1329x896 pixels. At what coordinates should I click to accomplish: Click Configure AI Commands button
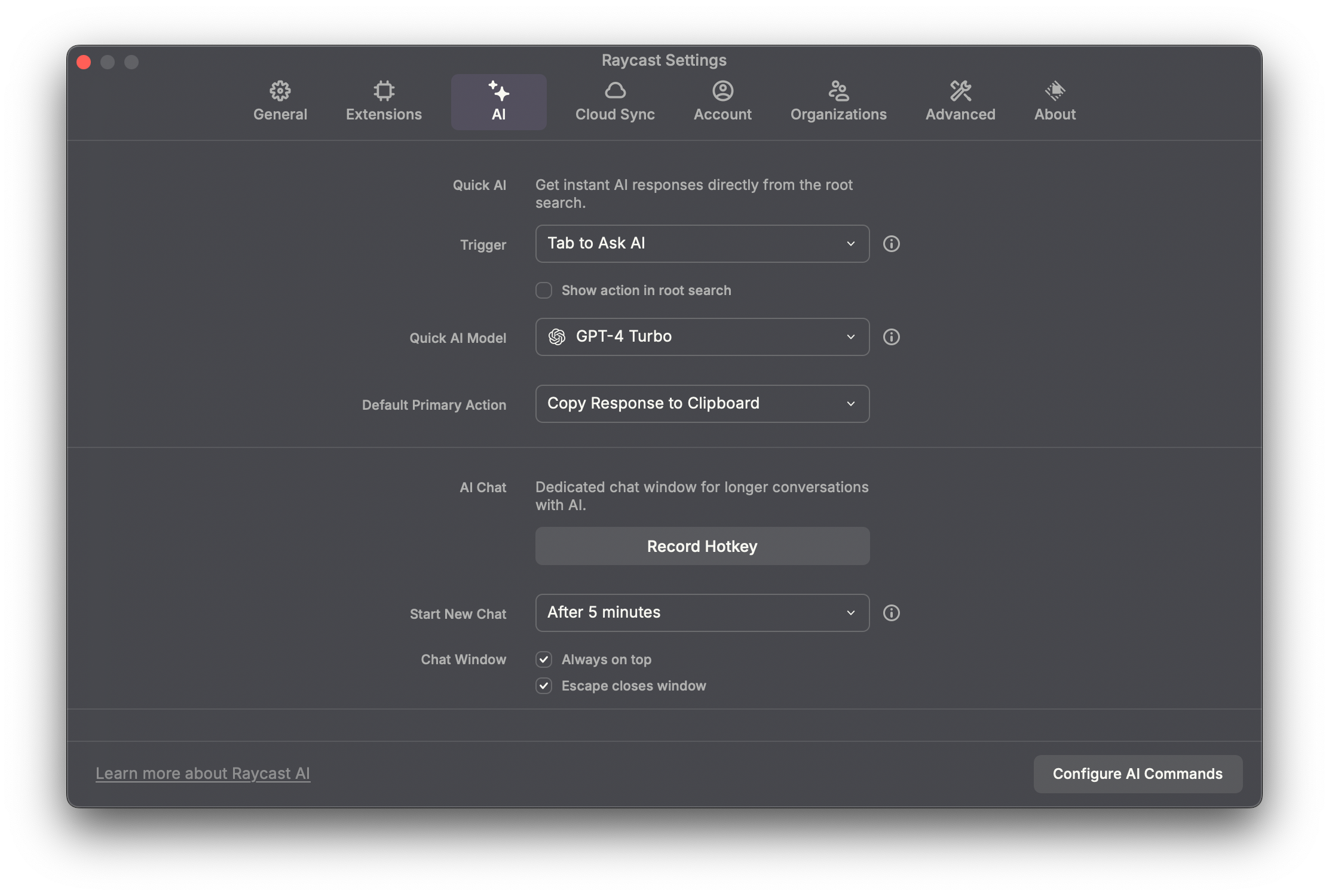[x=1138, y=774]
